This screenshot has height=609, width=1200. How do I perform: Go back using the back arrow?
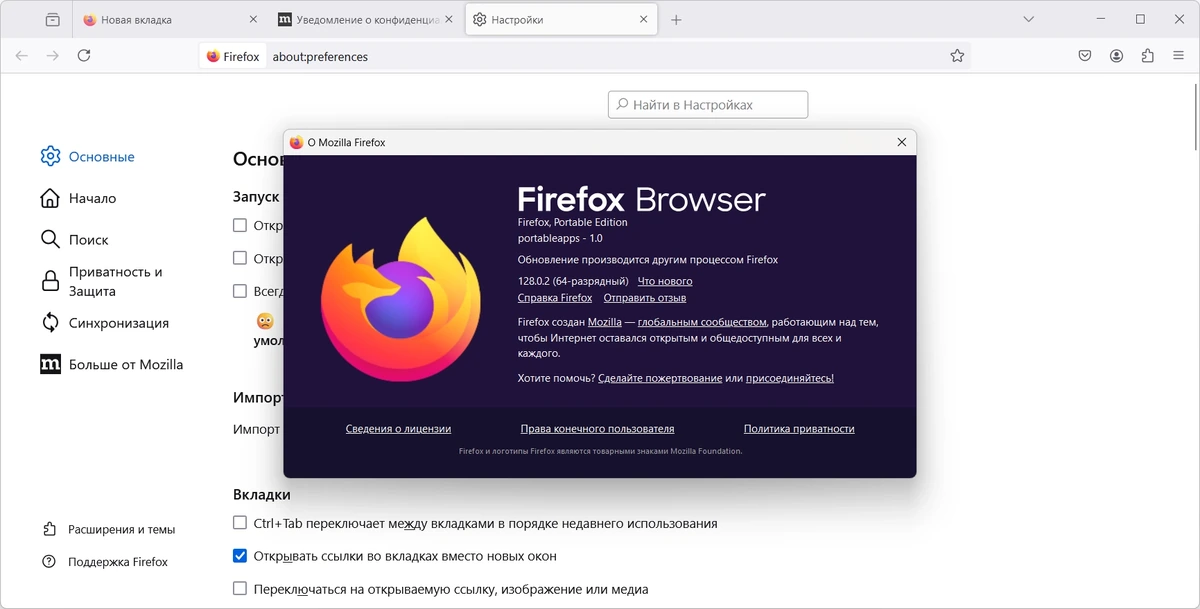point(22,56)
